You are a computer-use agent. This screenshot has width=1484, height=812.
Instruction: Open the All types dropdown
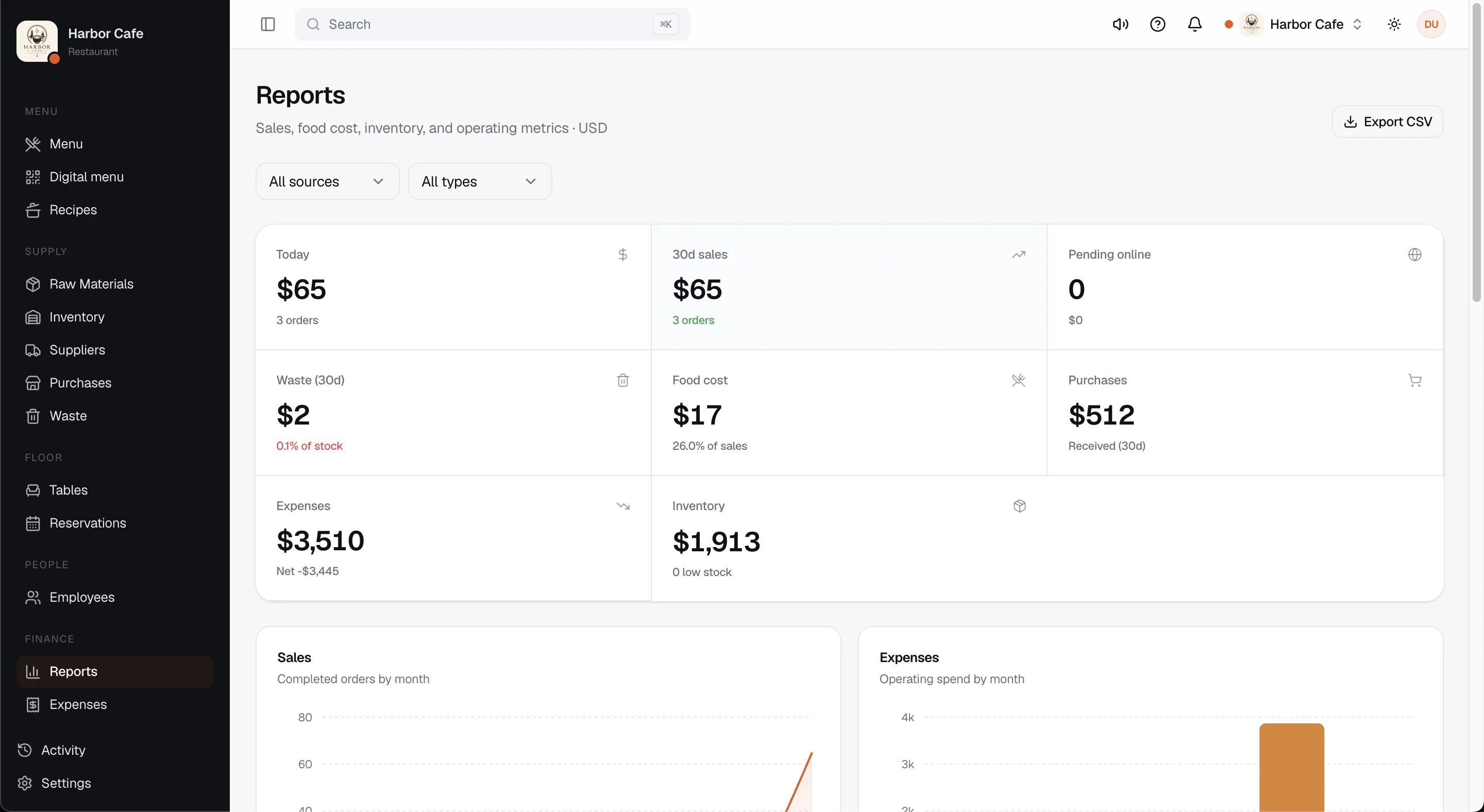pyautogui.click(x=480, y=181)
